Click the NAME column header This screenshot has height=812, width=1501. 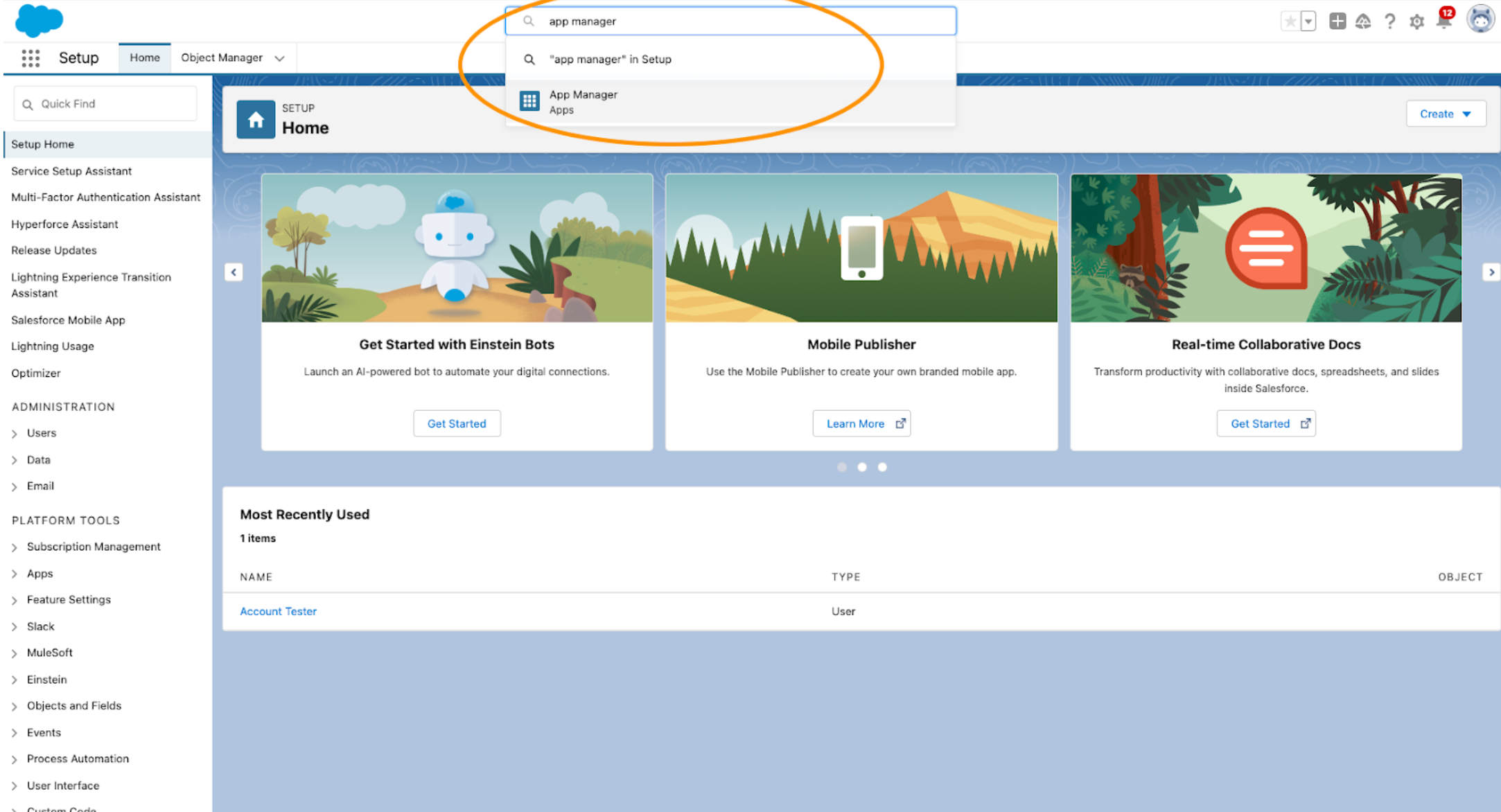[x=256, y=577]
